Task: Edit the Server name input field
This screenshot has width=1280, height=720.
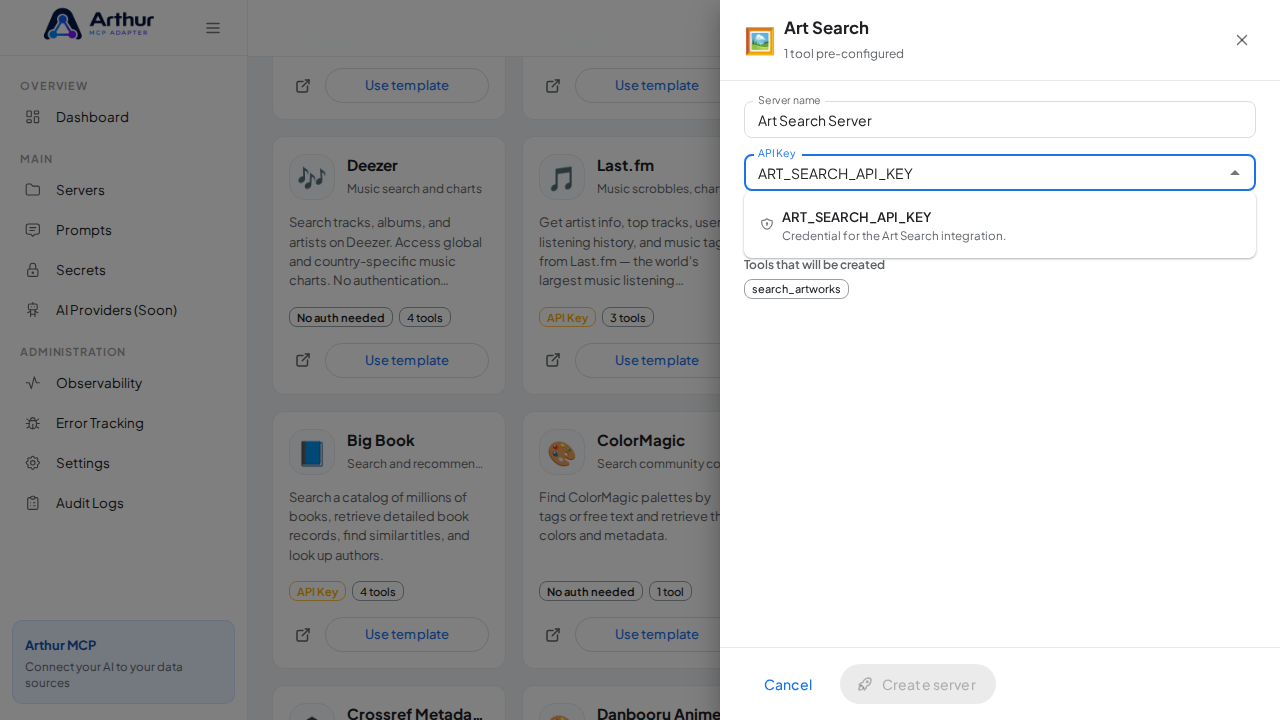Action: (x=1000, y=120)
